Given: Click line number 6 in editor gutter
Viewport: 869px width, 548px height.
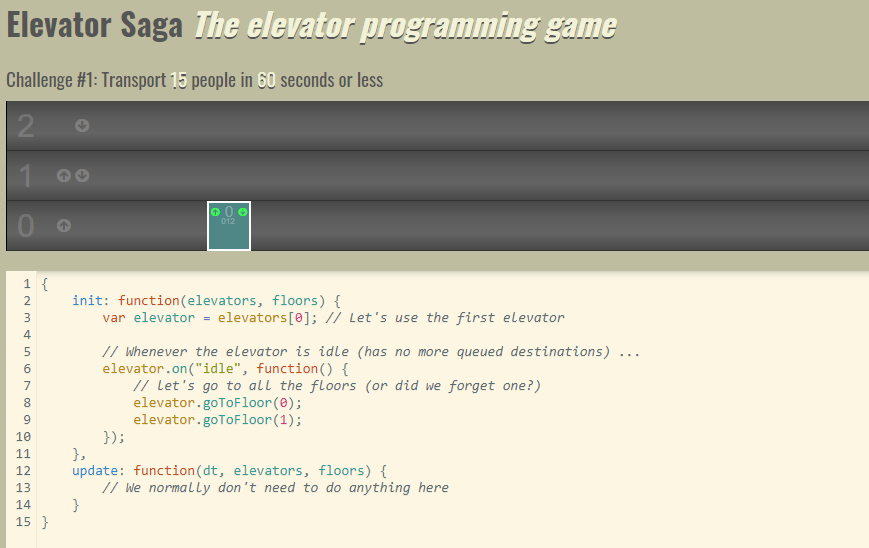Looking at the screenshot, I should 27,369.
